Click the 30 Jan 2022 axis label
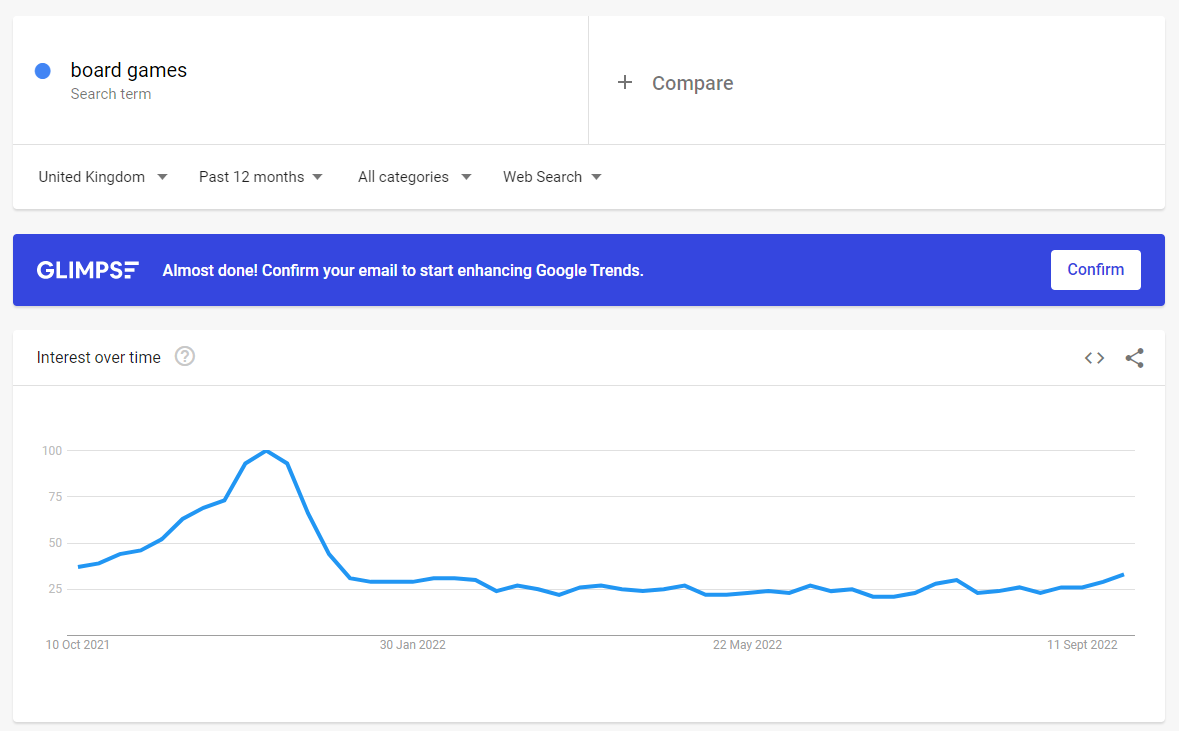 pyautogui.click(x=412, y=645)
